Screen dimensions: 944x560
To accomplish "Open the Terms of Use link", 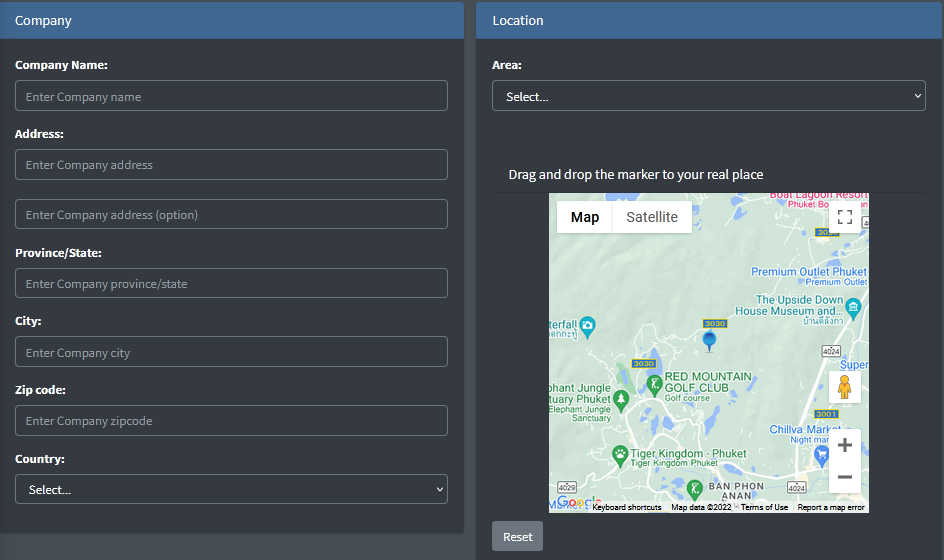I will tap(764, 507).
